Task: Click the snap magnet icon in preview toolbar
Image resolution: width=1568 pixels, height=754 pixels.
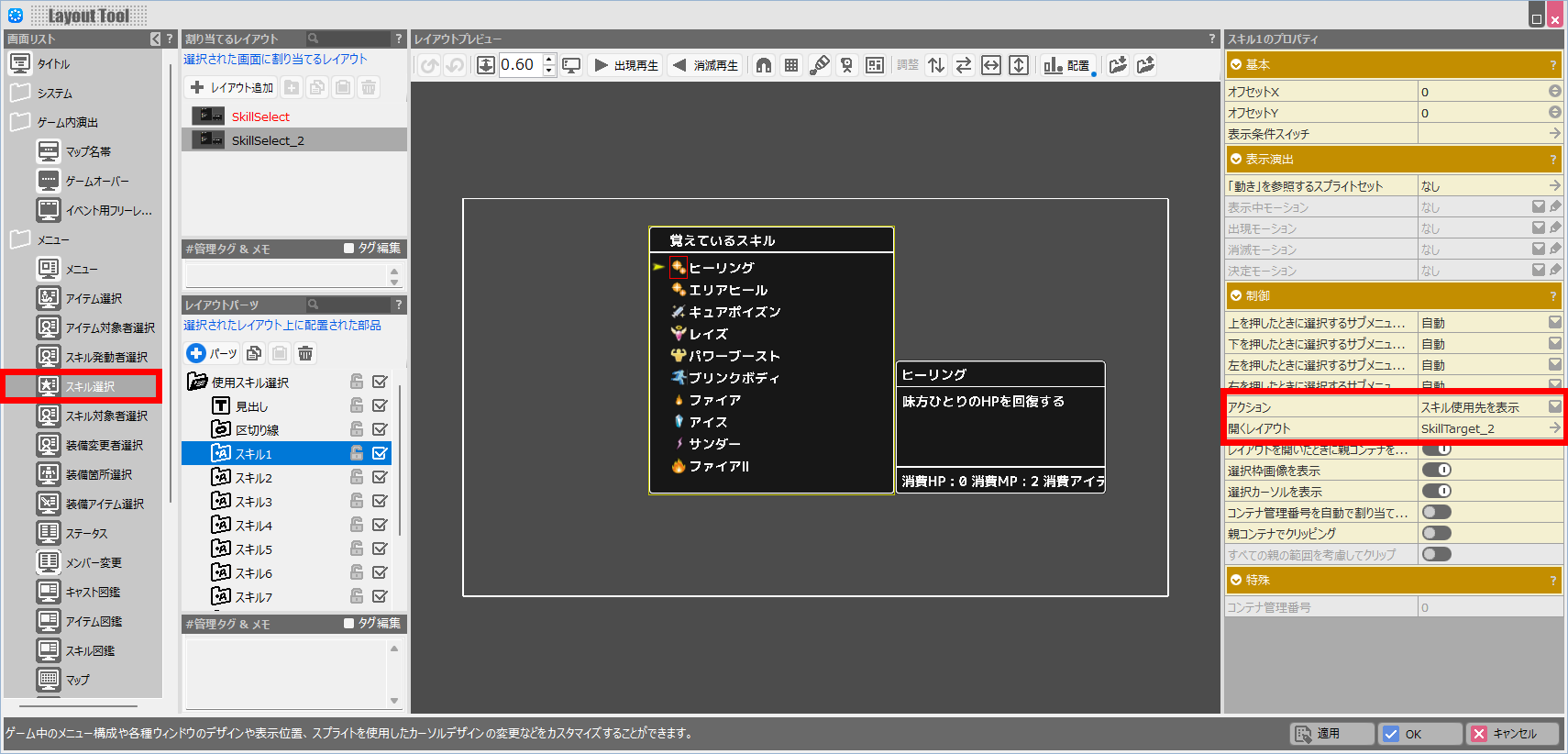Action: coord(764,65)
